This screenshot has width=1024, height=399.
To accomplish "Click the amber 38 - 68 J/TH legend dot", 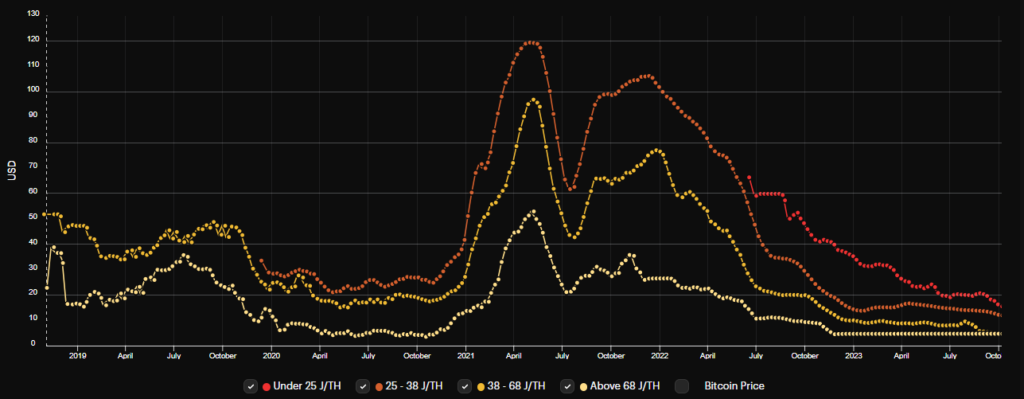I will coord(482,387).
